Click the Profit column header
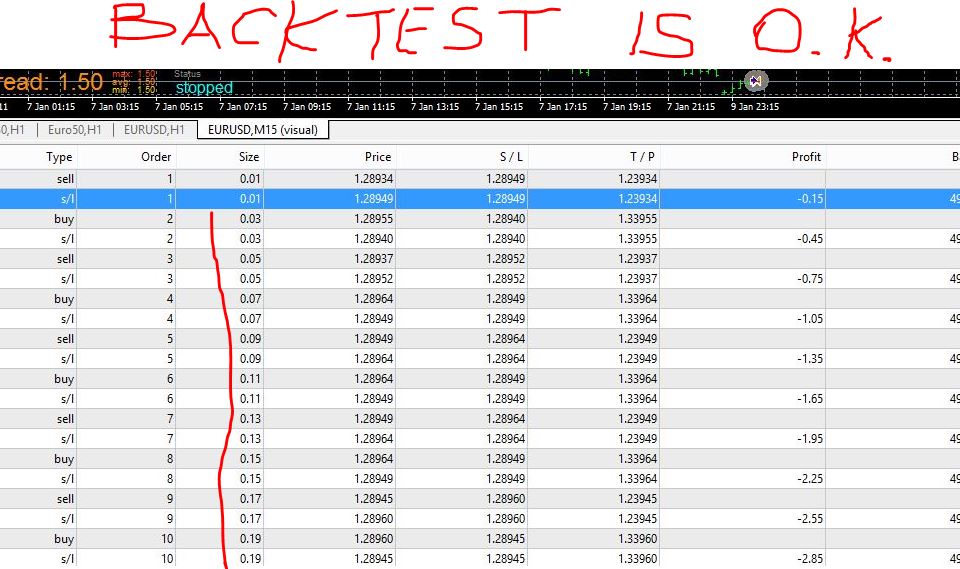The width and height of the screenshot is (960, 569). click(x=806, y=157)
